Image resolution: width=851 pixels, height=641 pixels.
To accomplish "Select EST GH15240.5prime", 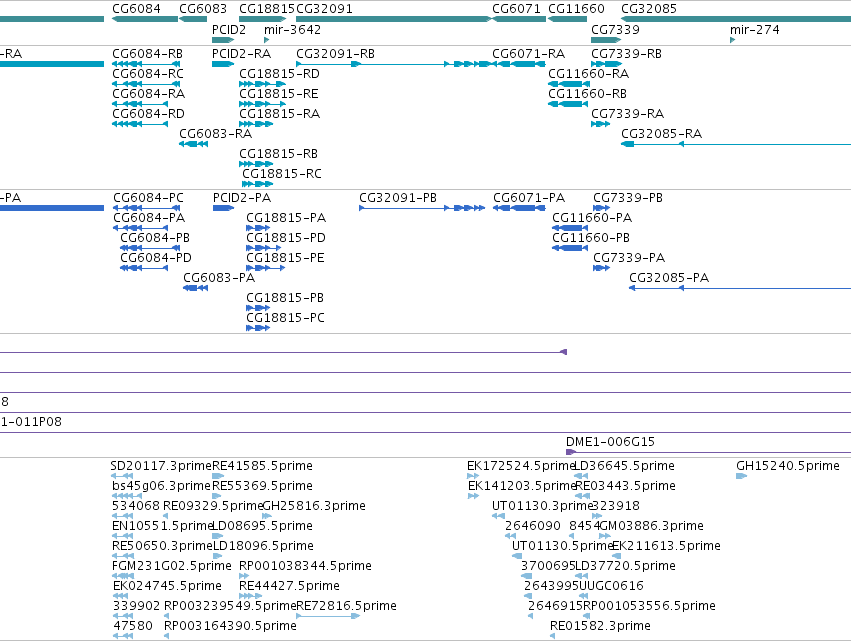I will coord(788,466).
